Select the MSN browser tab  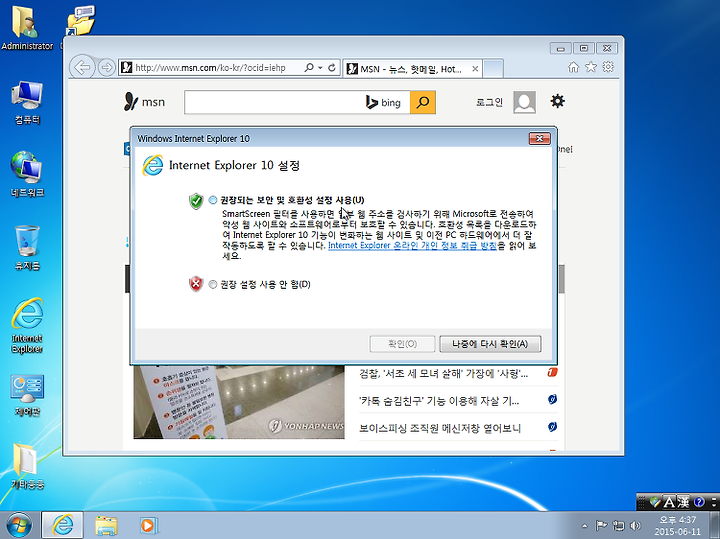coord(412,69)
